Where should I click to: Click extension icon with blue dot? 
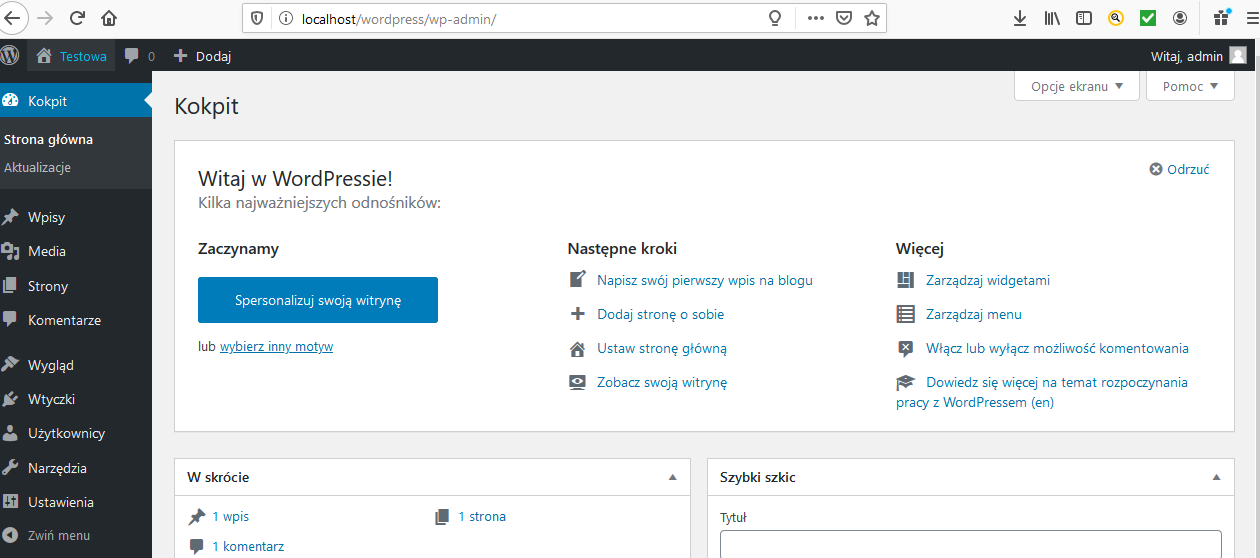pyautogui.click(x=1222, y=17)
